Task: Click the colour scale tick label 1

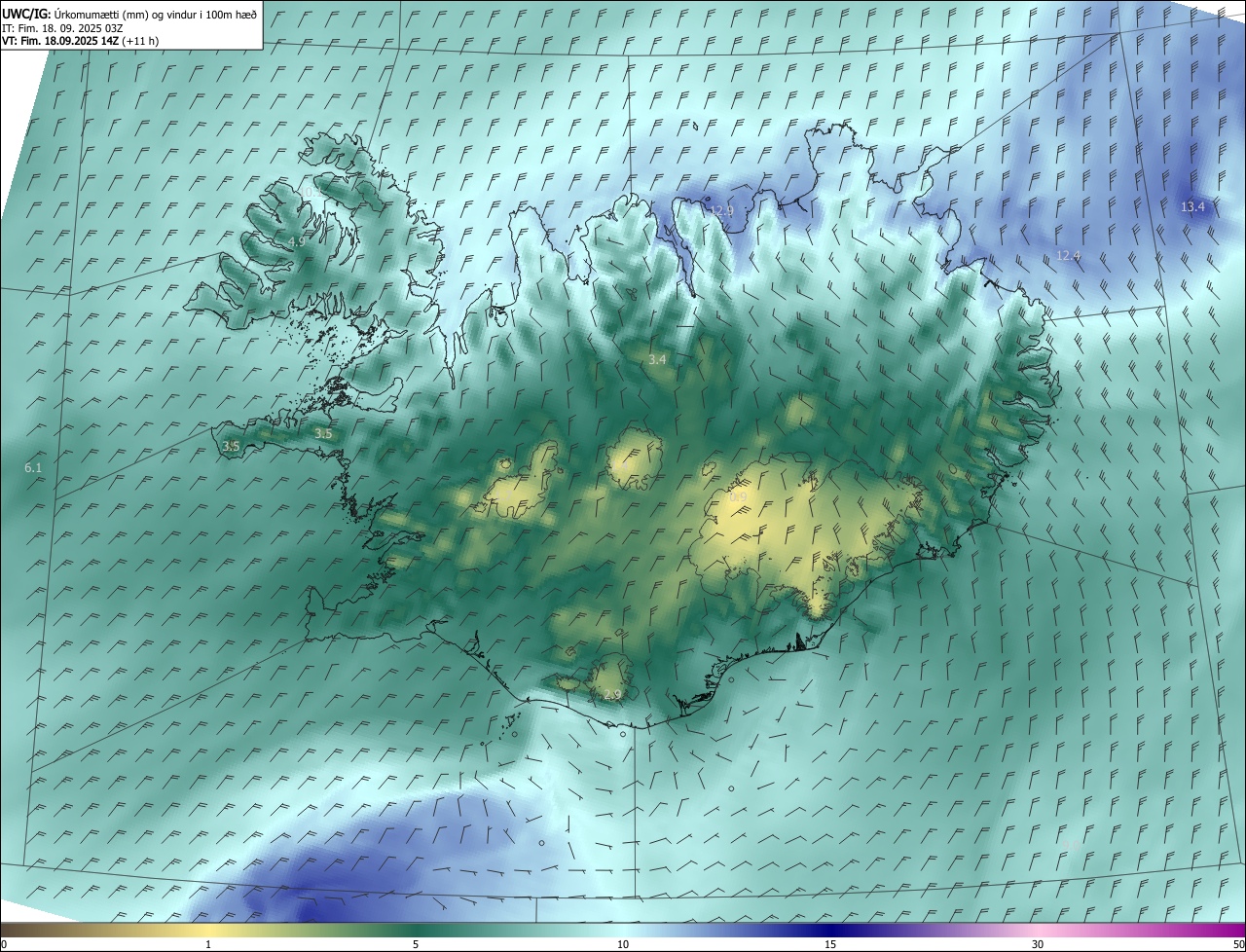Action: point(208,945)
